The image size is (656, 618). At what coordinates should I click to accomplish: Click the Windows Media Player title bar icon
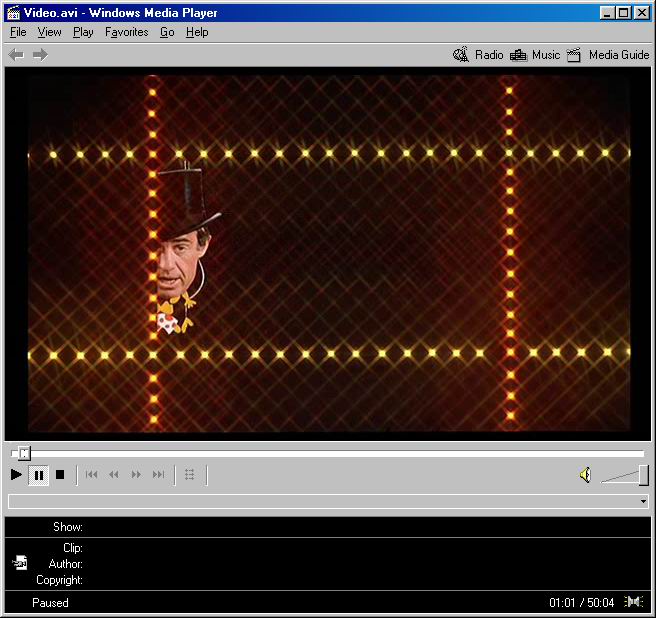[13, 13]
